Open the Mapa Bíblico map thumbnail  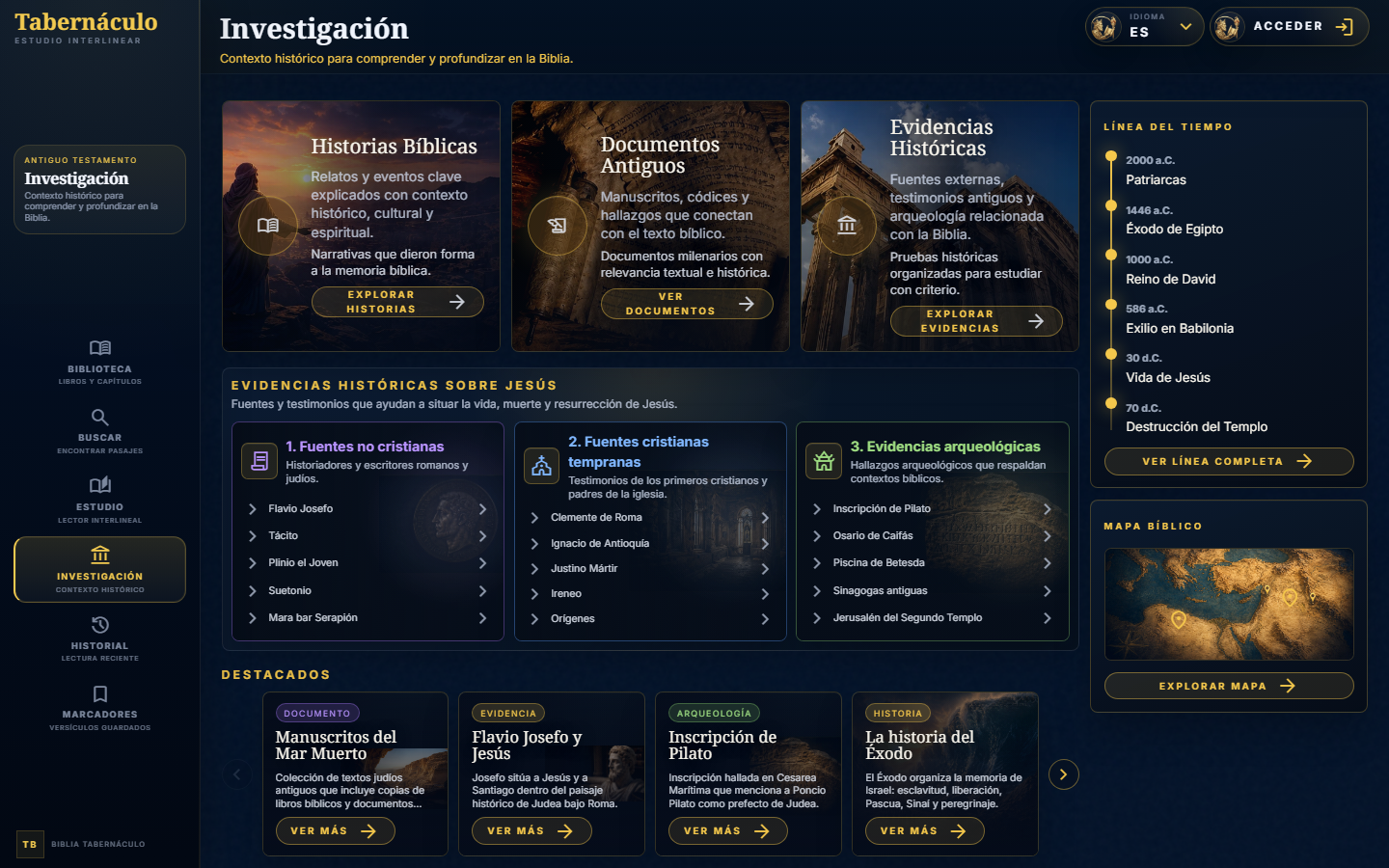(x=1229, y=605)
